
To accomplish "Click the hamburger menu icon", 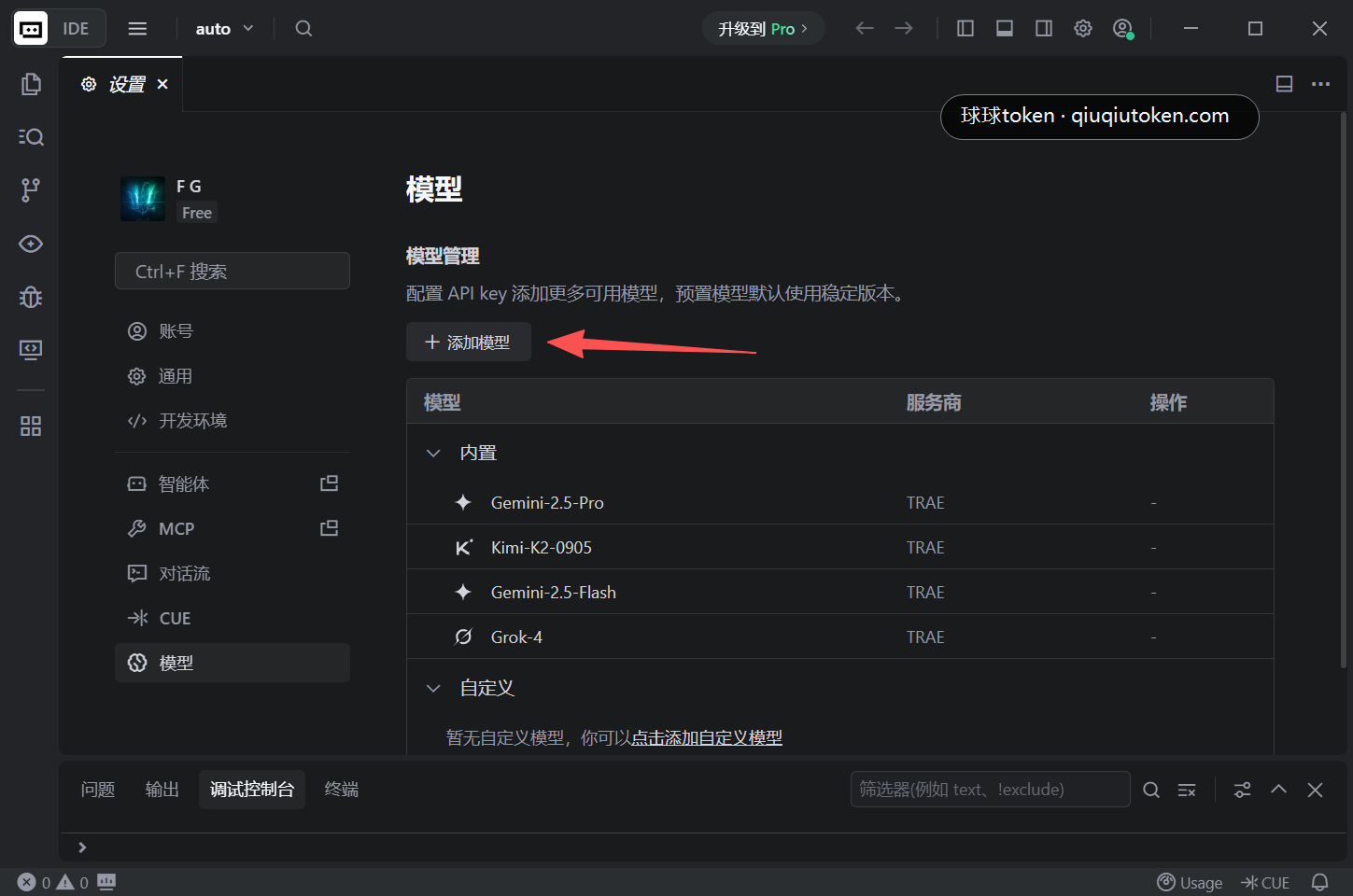I will pyautogui.click(x=137, y=29).
